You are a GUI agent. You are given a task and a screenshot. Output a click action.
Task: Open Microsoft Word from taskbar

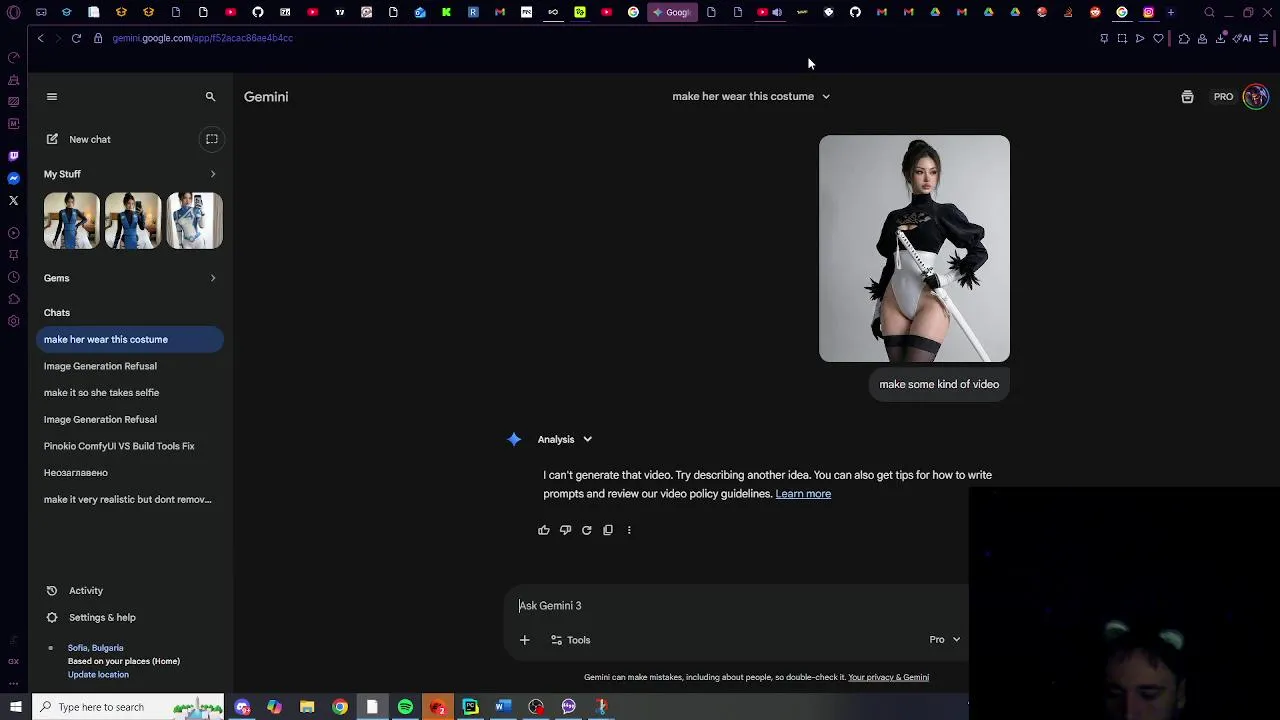click(x=503, y=707)
